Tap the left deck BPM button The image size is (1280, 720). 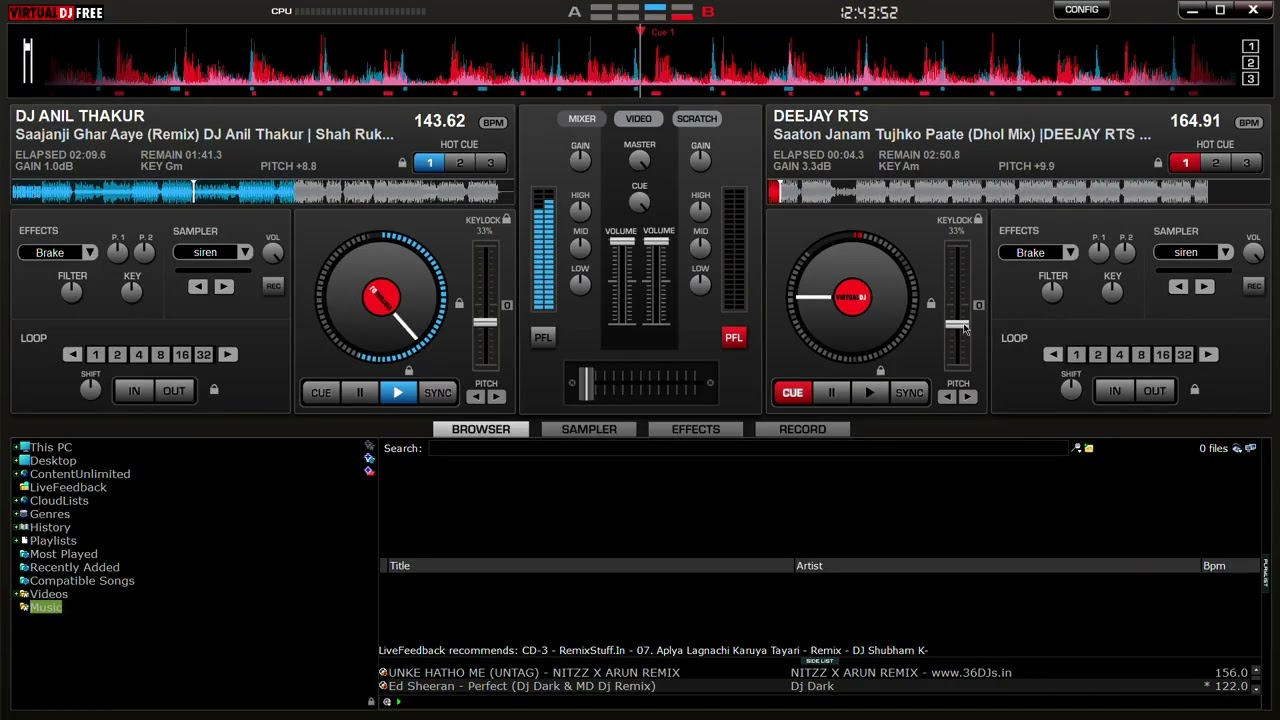pos(493,123)
